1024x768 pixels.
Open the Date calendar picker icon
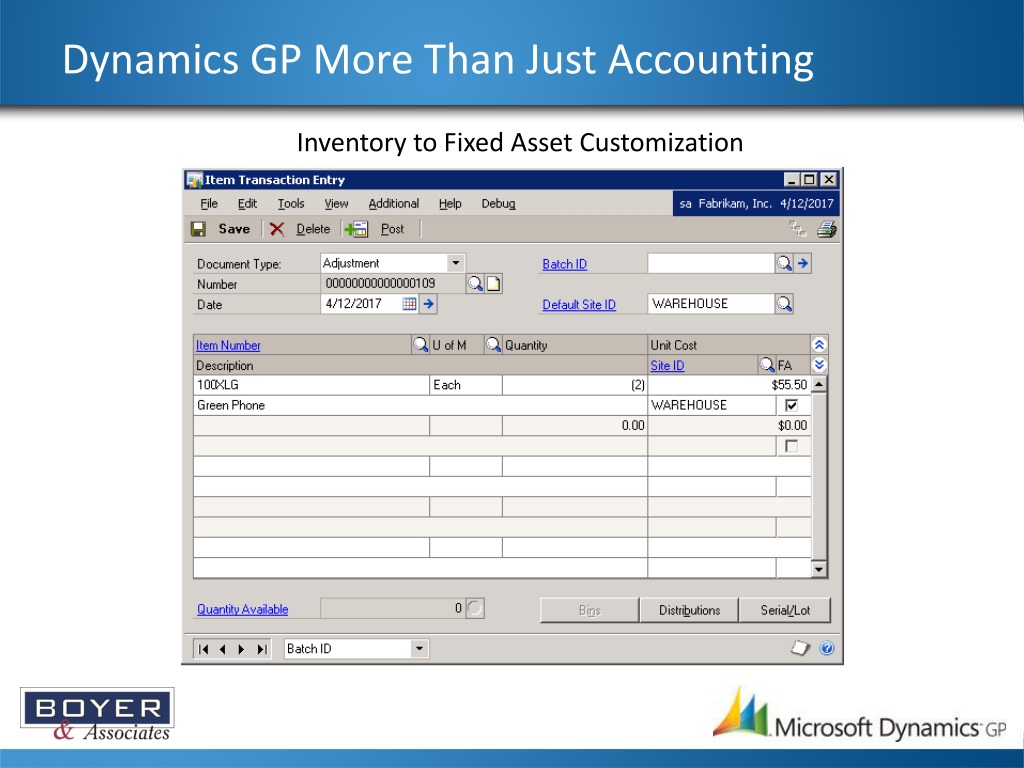click(x=409, y=304)
